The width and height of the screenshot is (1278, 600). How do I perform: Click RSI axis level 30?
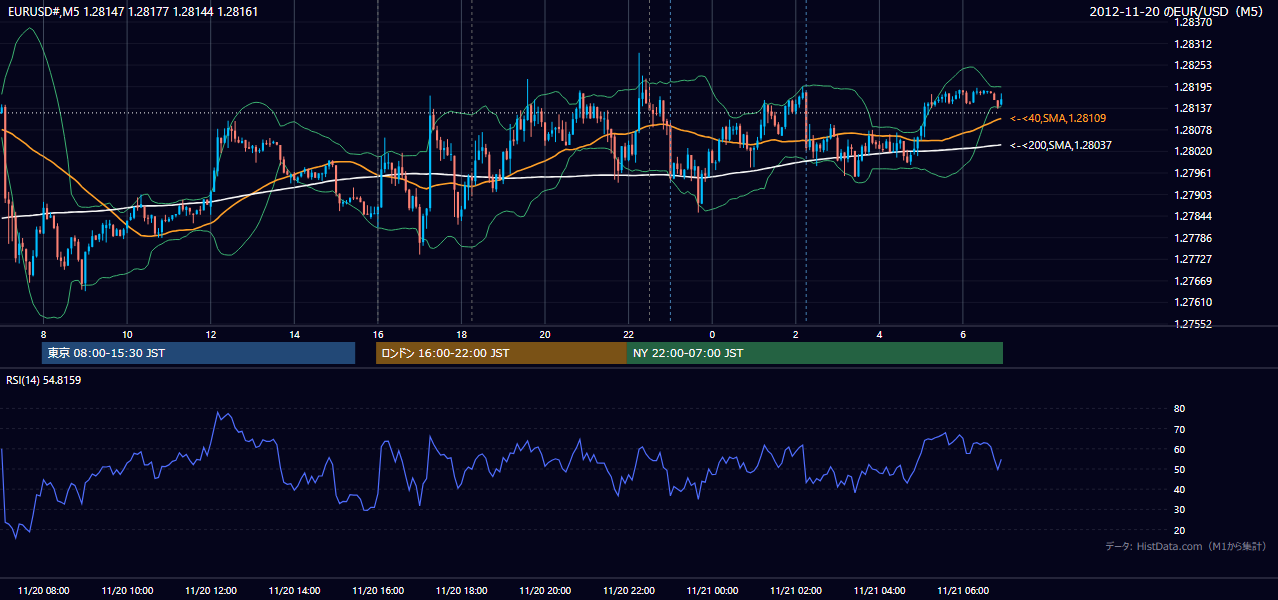[x=1179, y=509]
